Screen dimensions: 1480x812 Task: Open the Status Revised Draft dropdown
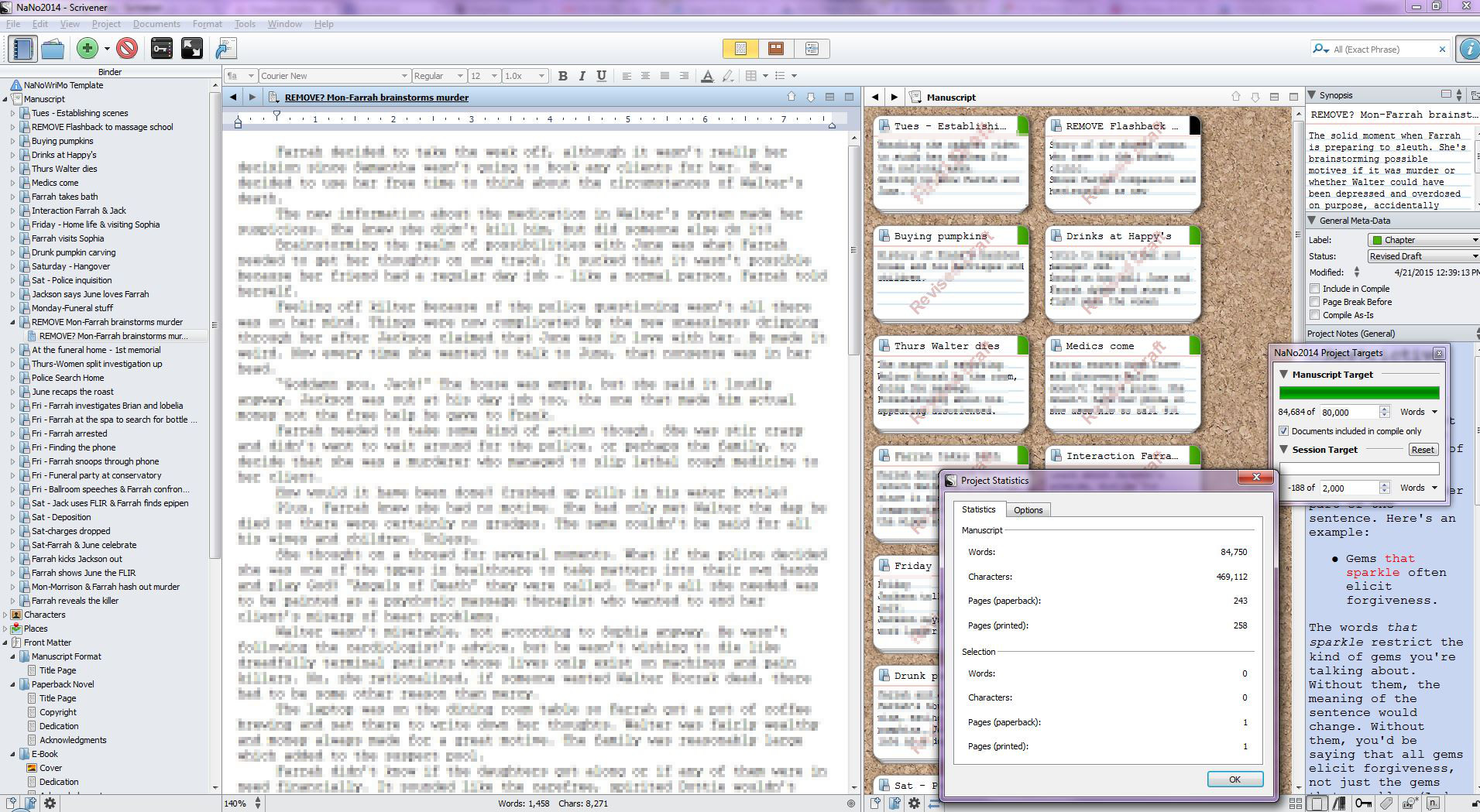click(x=1424, y=256)
